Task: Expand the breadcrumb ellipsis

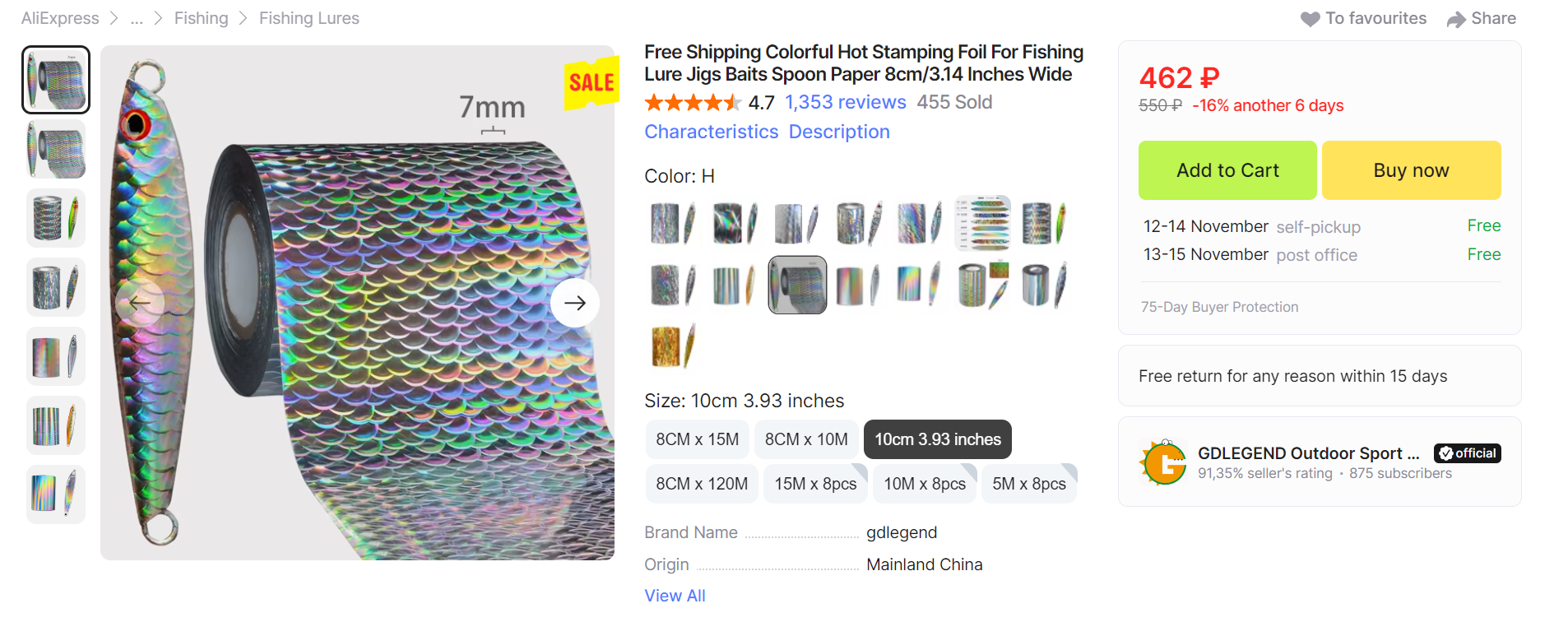Action: pos(137,19)
